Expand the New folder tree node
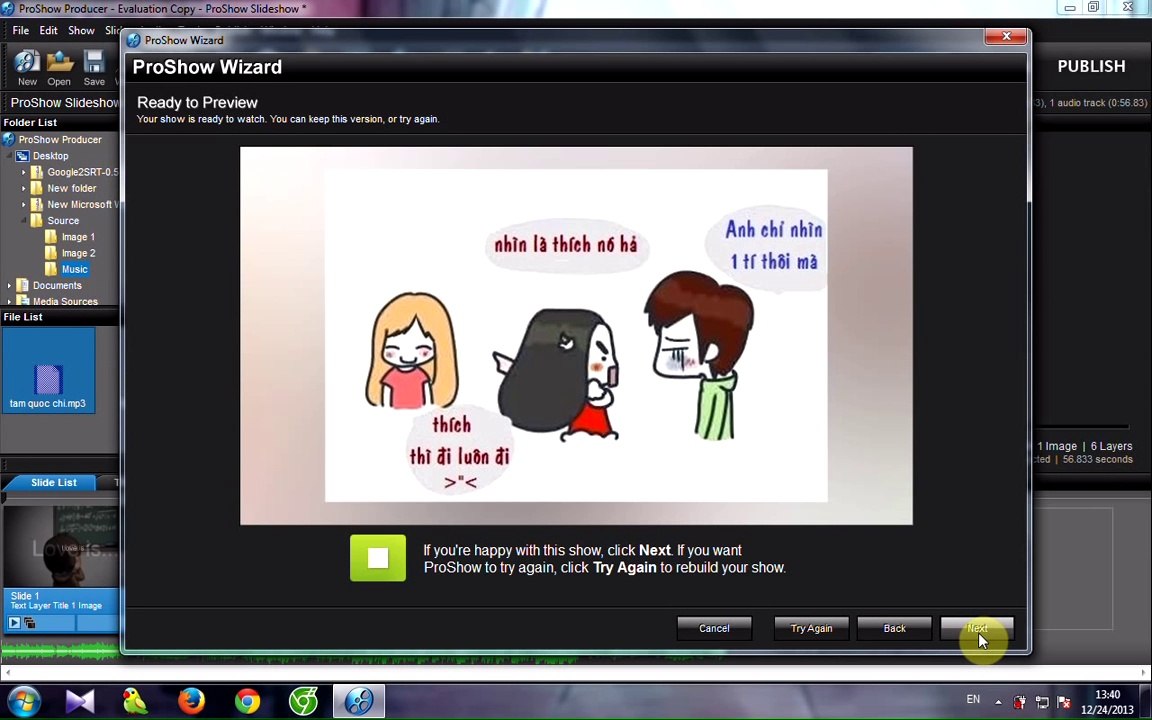Screen dimensions: 1152x720 [x=23, y=189]
